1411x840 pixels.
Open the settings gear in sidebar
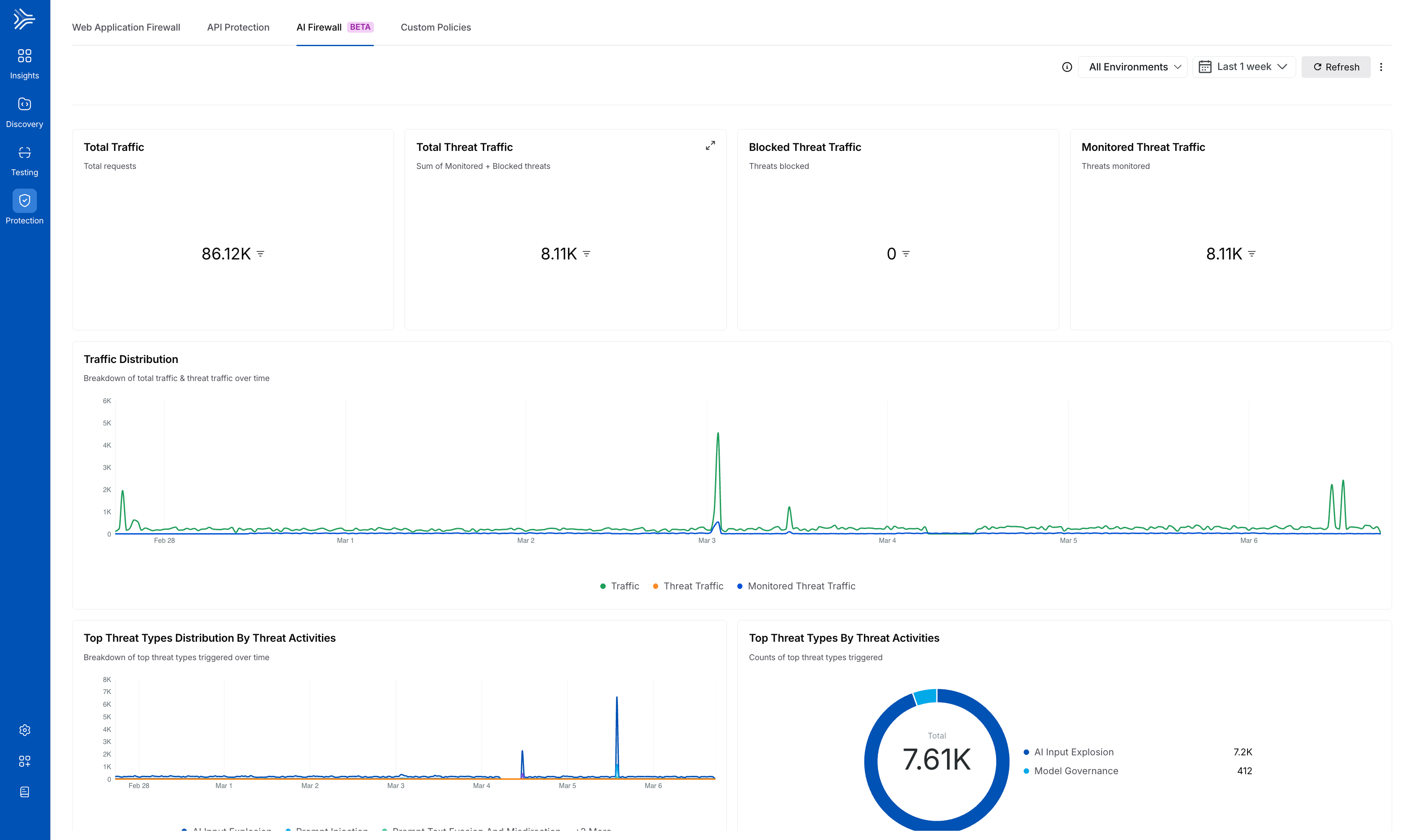point(24,730)
